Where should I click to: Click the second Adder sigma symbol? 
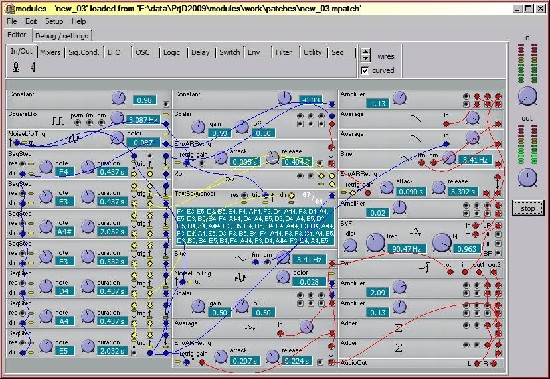tap(399, 348)
